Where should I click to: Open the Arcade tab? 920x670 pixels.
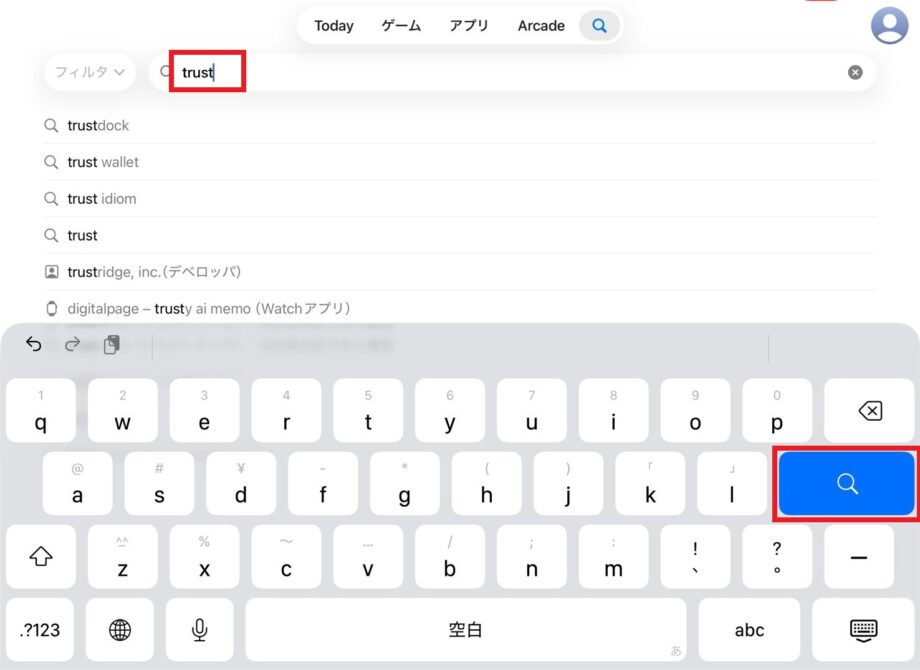541,26
